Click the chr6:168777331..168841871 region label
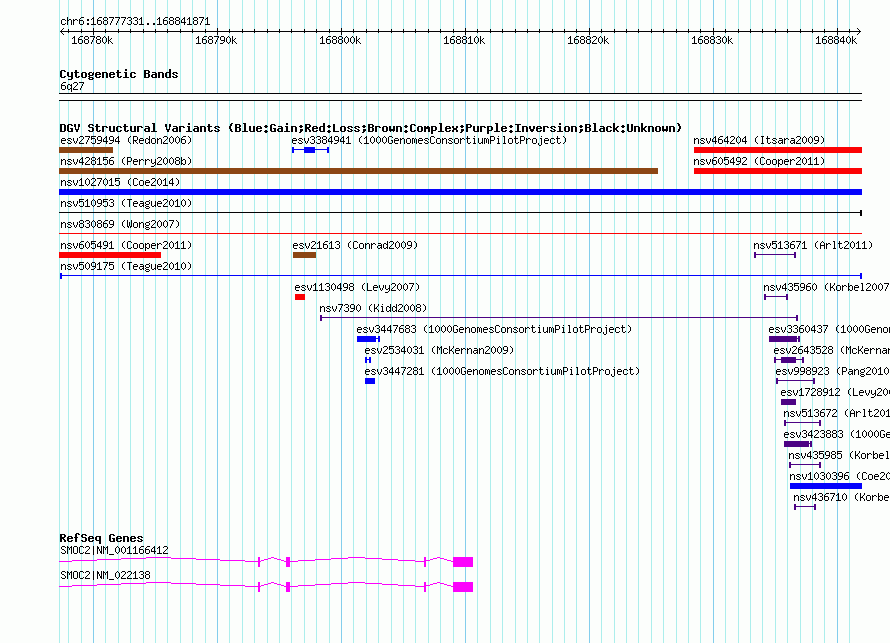The height and width of the screenshot is (643, 890). pos(135,21)
